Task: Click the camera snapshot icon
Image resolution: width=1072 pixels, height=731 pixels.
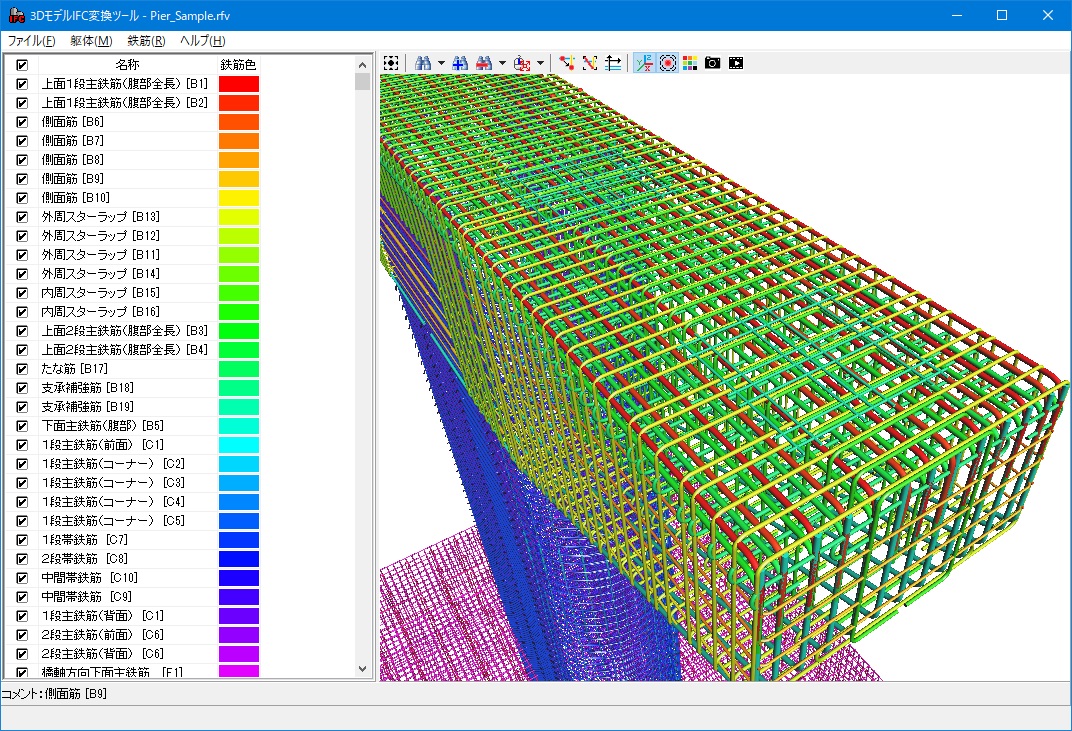Action: point(712,63)
